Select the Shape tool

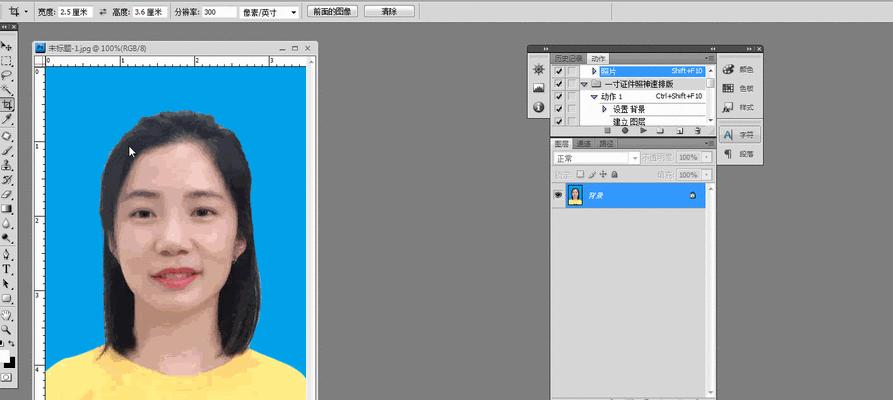point(7,298)
